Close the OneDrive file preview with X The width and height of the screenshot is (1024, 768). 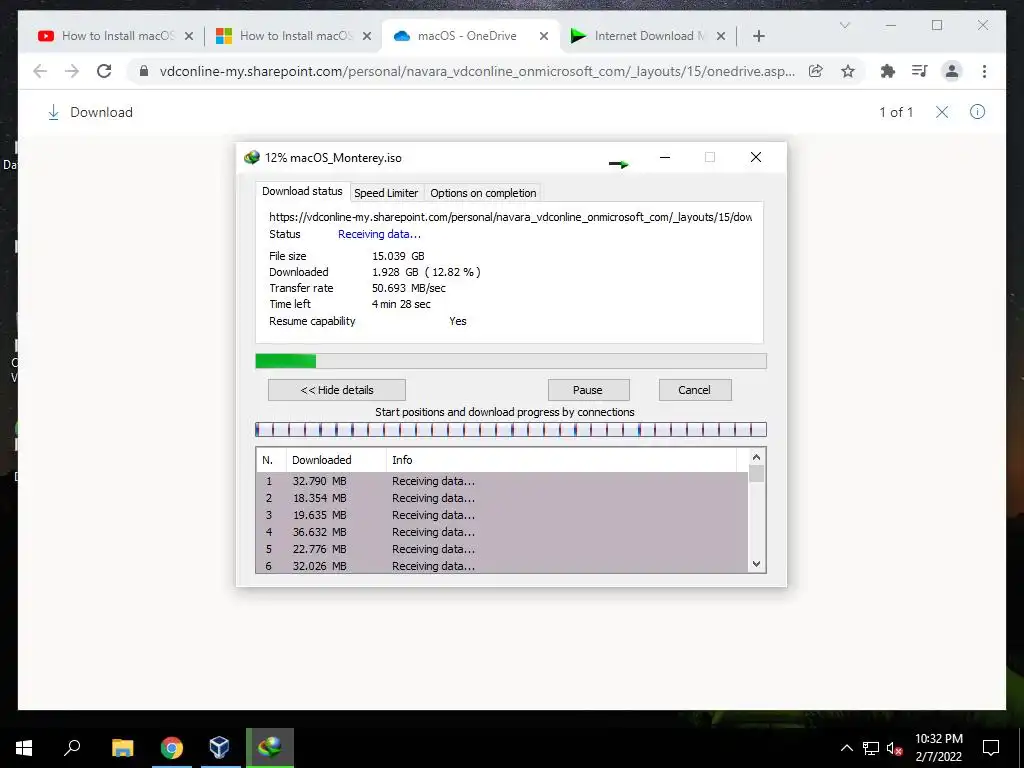tap(942, 112)
